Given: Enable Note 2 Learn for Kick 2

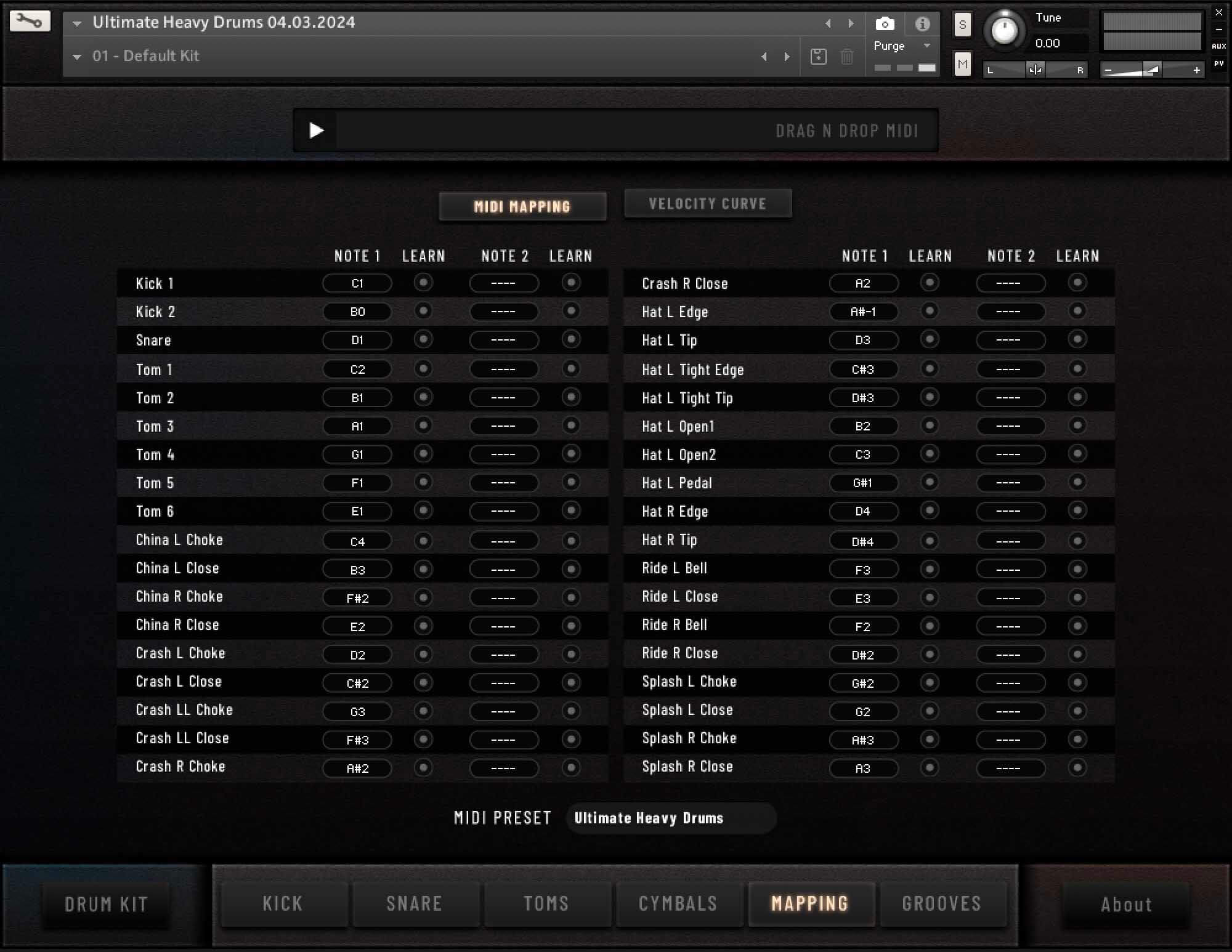Looking at the screenshot, I should click(571, 311).
